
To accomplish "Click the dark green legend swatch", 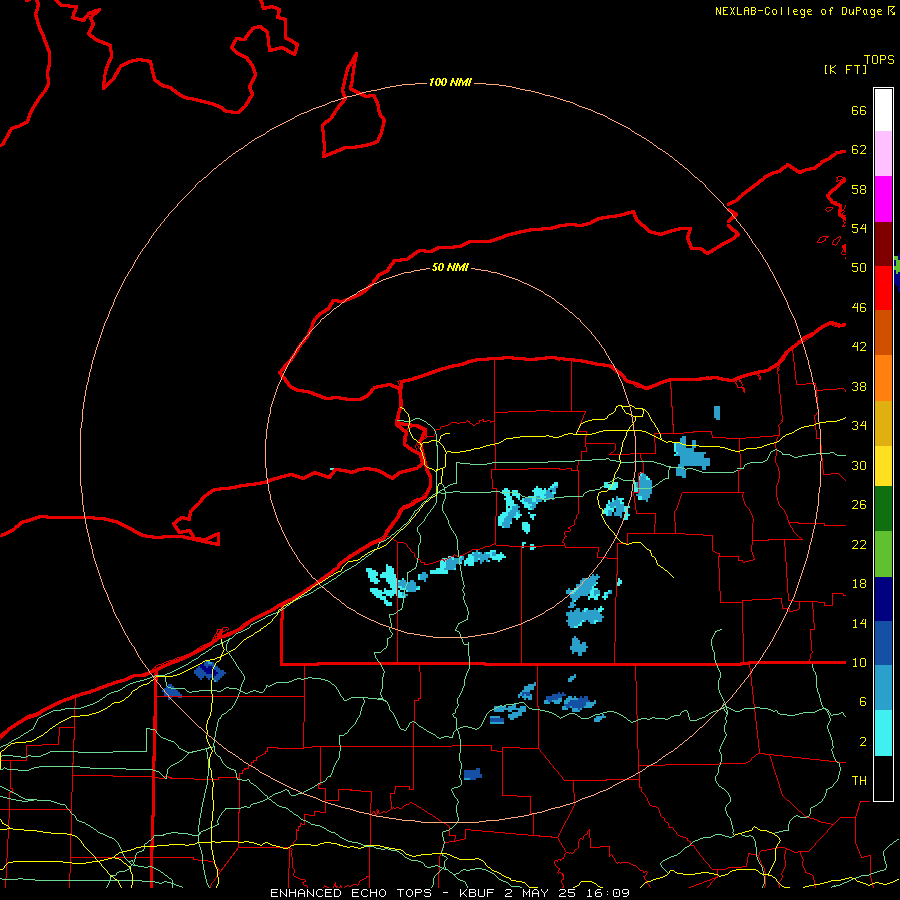I will (883, 509).
